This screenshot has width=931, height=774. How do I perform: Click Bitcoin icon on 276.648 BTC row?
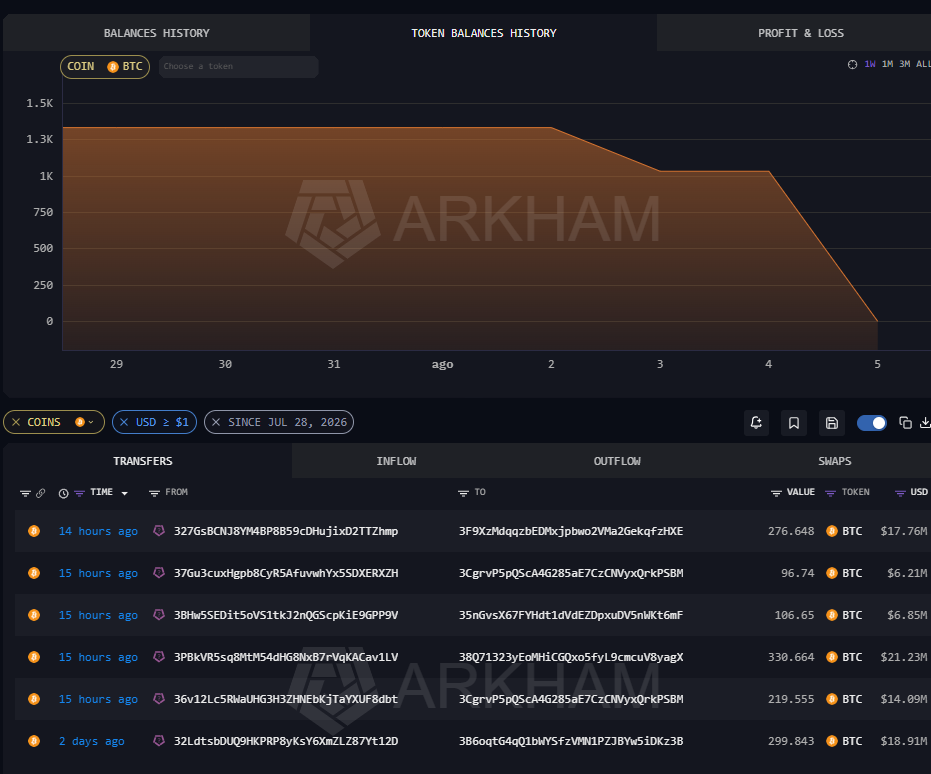34,531
